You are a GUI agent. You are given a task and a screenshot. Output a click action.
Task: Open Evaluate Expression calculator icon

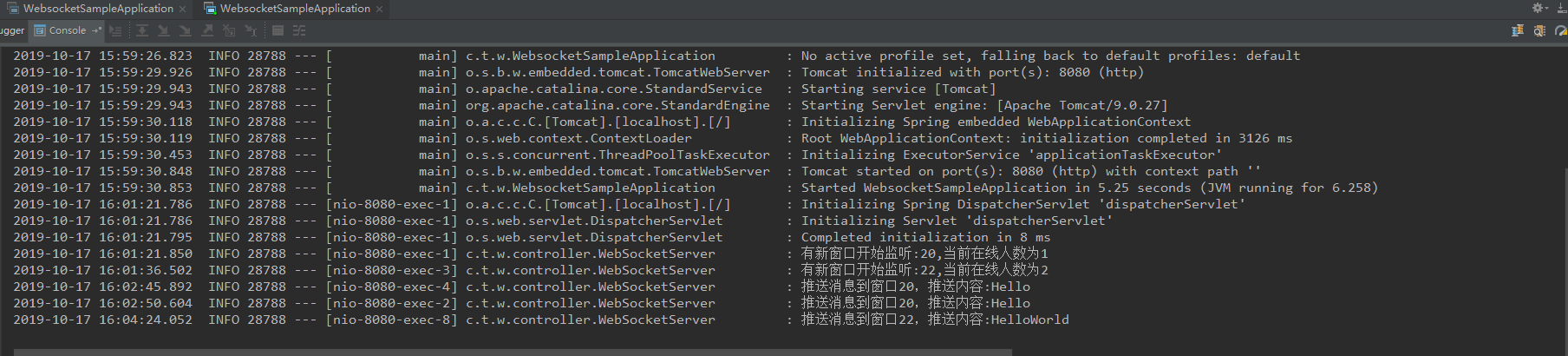click(278, 30)
